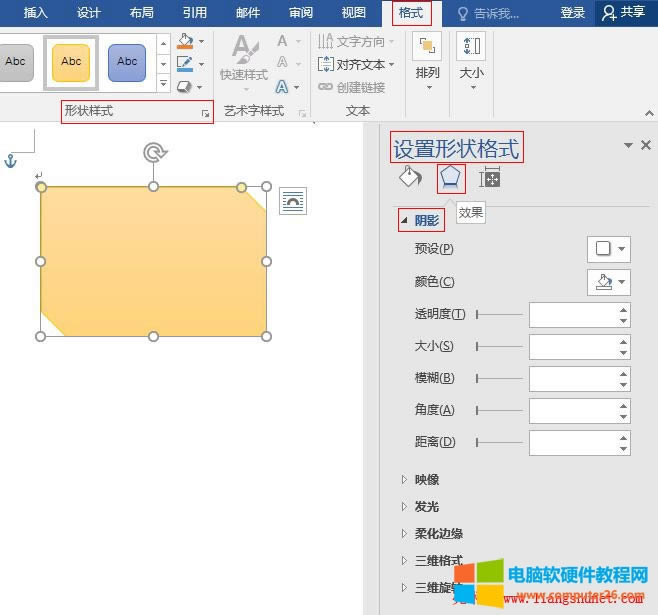Open the shadow Presets dropdown
This screenshot has width=658, height=615.
pos(608,249)
